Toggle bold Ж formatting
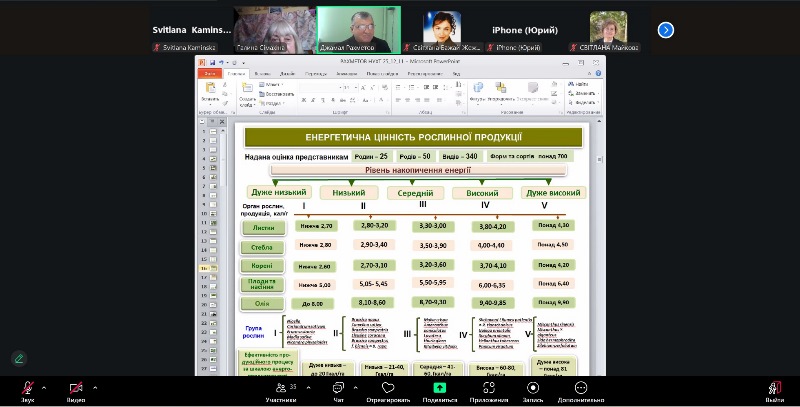 coord(304,100)
